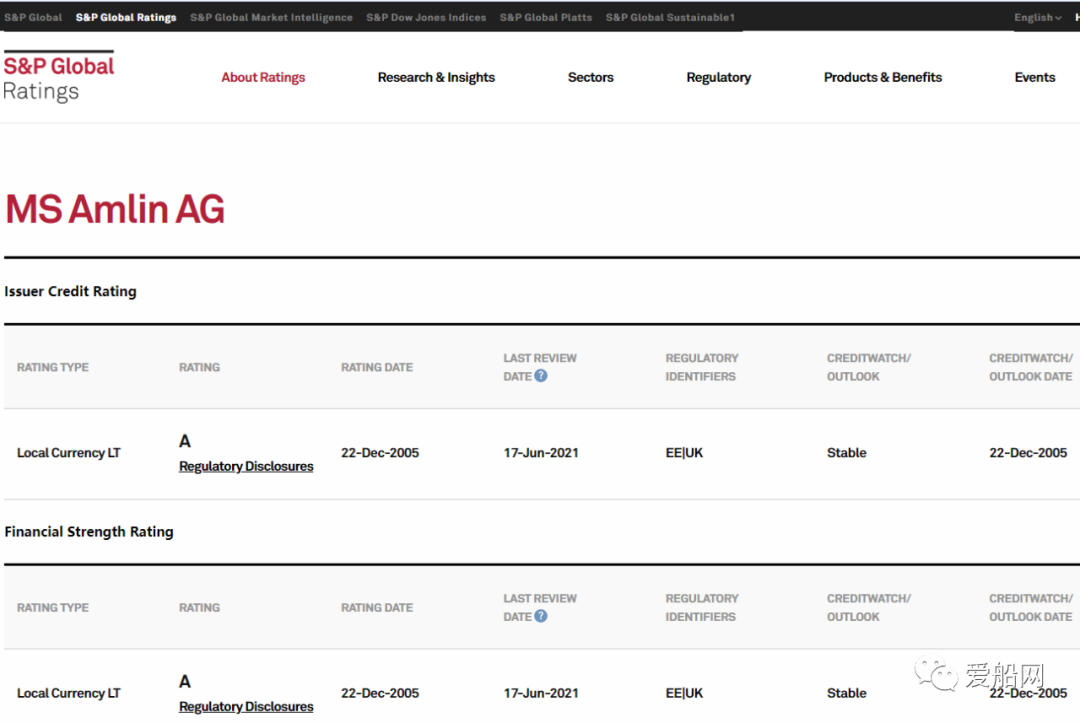Click the MS Amlin AG heading
The height and width of the screenshot is (723, 1080).
115,209
